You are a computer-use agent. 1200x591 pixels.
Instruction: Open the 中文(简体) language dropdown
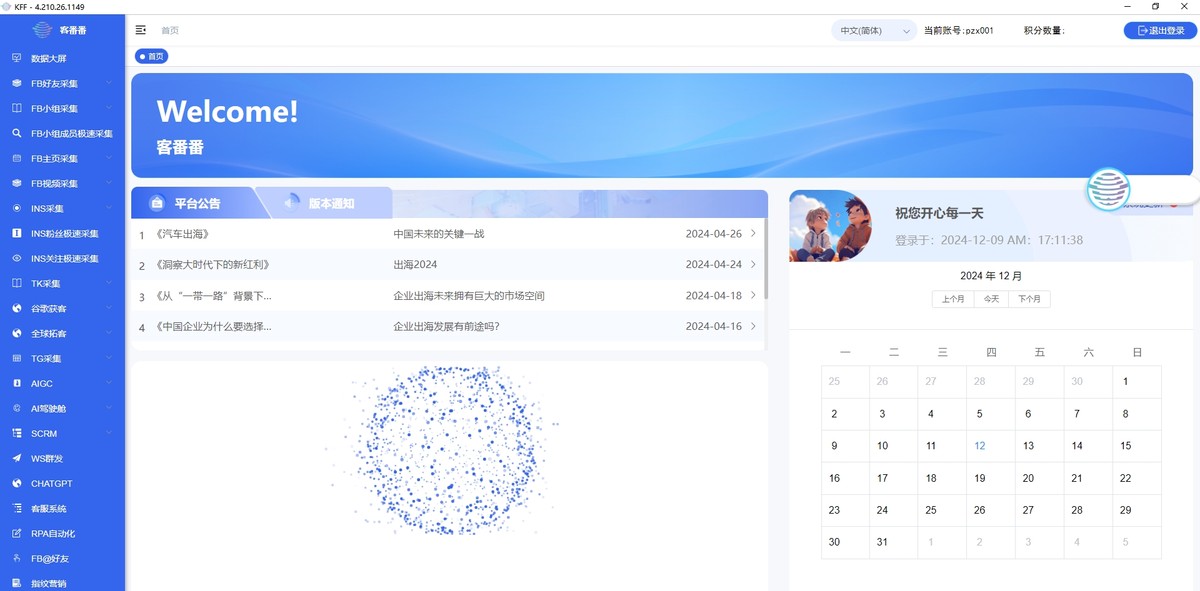click(873, 30)
